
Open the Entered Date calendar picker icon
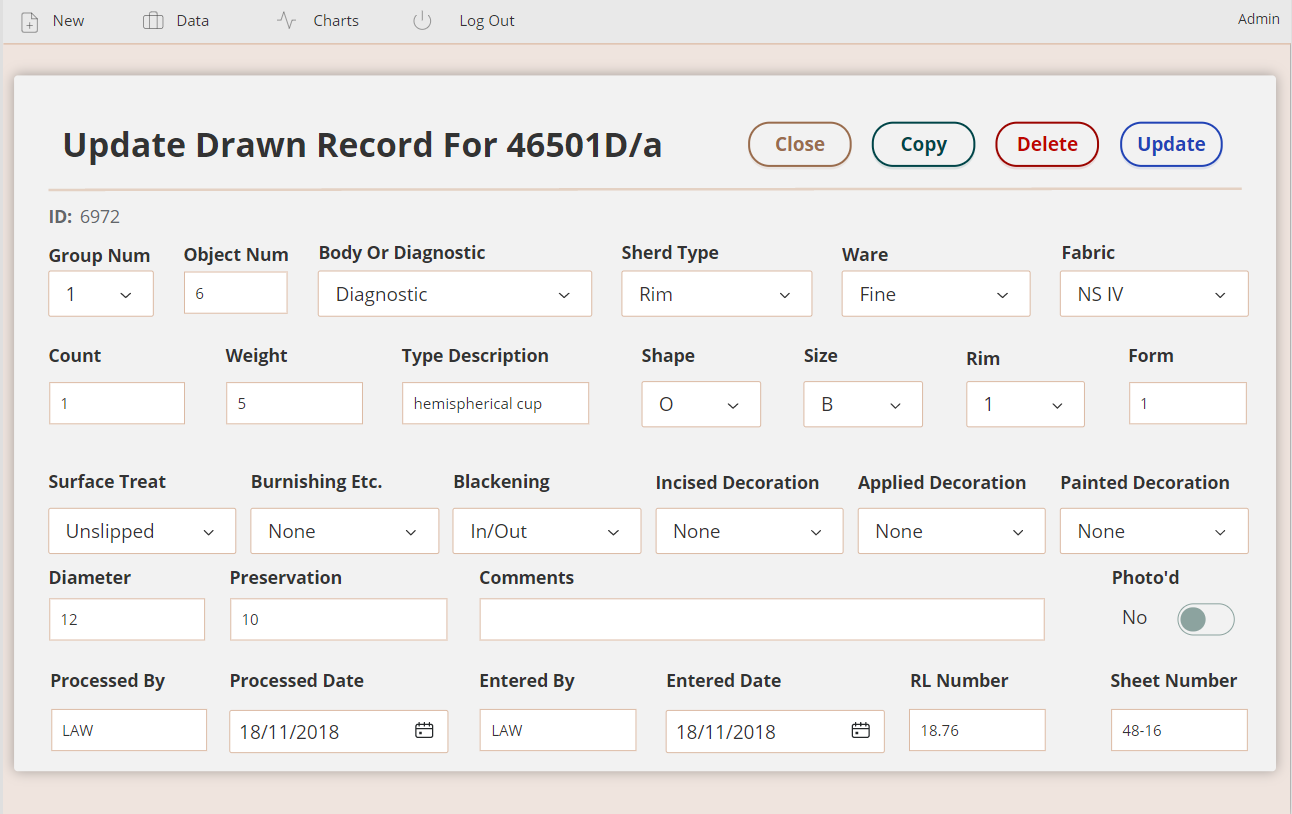click(x=860, y=731)
